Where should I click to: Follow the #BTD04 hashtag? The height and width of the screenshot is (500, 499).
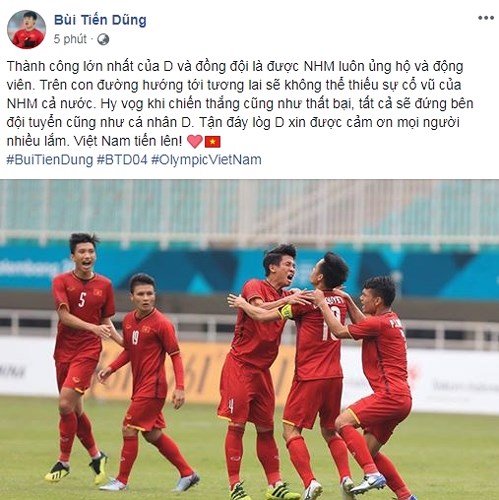[x=122, y=160]
